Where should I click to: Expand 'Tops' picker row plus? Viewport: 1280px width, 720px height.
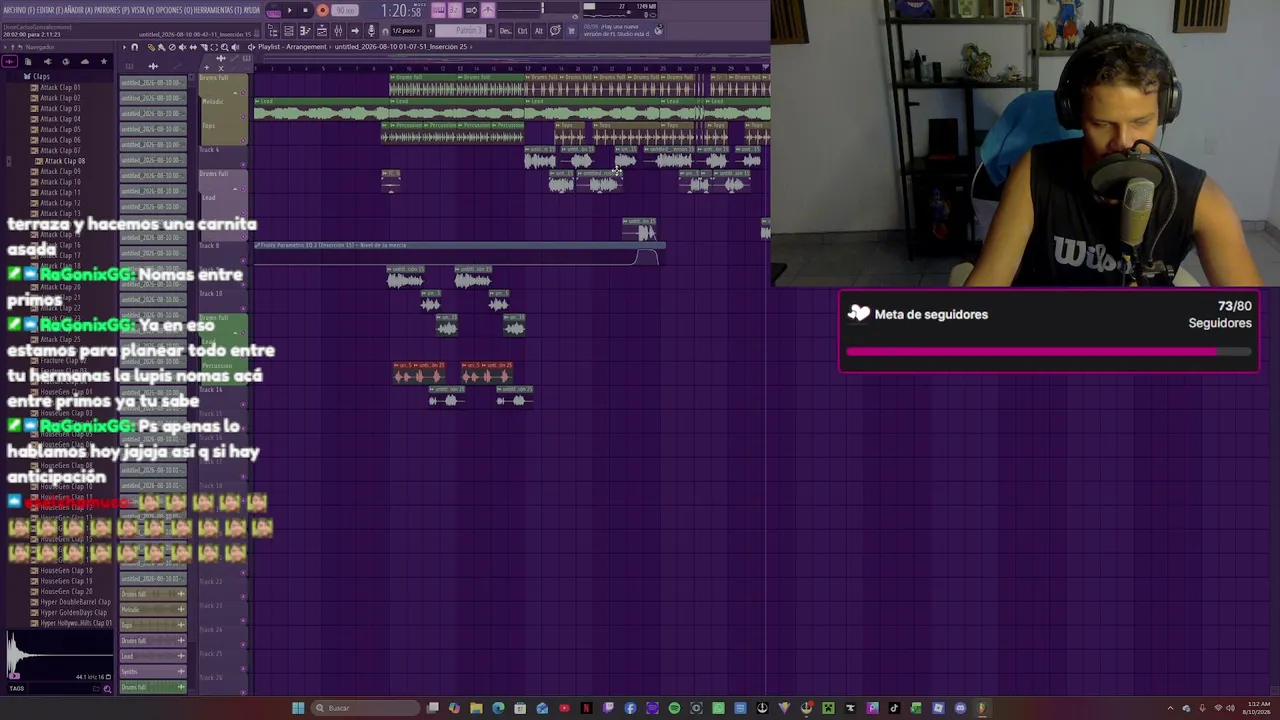(181, 625)
